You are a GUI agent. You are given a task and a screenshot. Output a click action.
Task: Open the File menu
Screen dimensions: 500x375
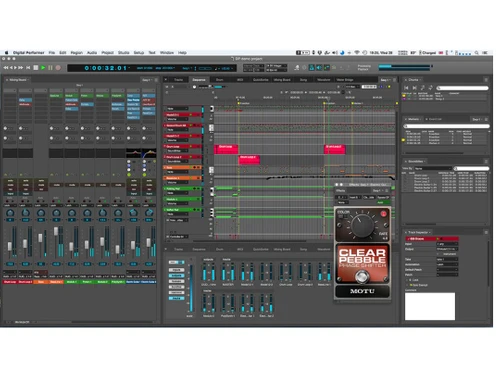click(52, 53)
